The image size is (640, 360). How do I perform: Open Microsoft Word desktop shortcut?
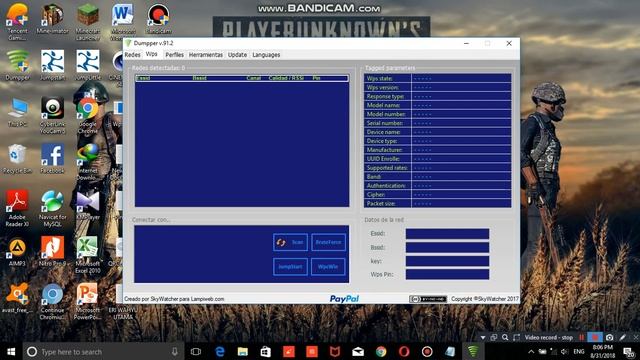tap(123, 22)
